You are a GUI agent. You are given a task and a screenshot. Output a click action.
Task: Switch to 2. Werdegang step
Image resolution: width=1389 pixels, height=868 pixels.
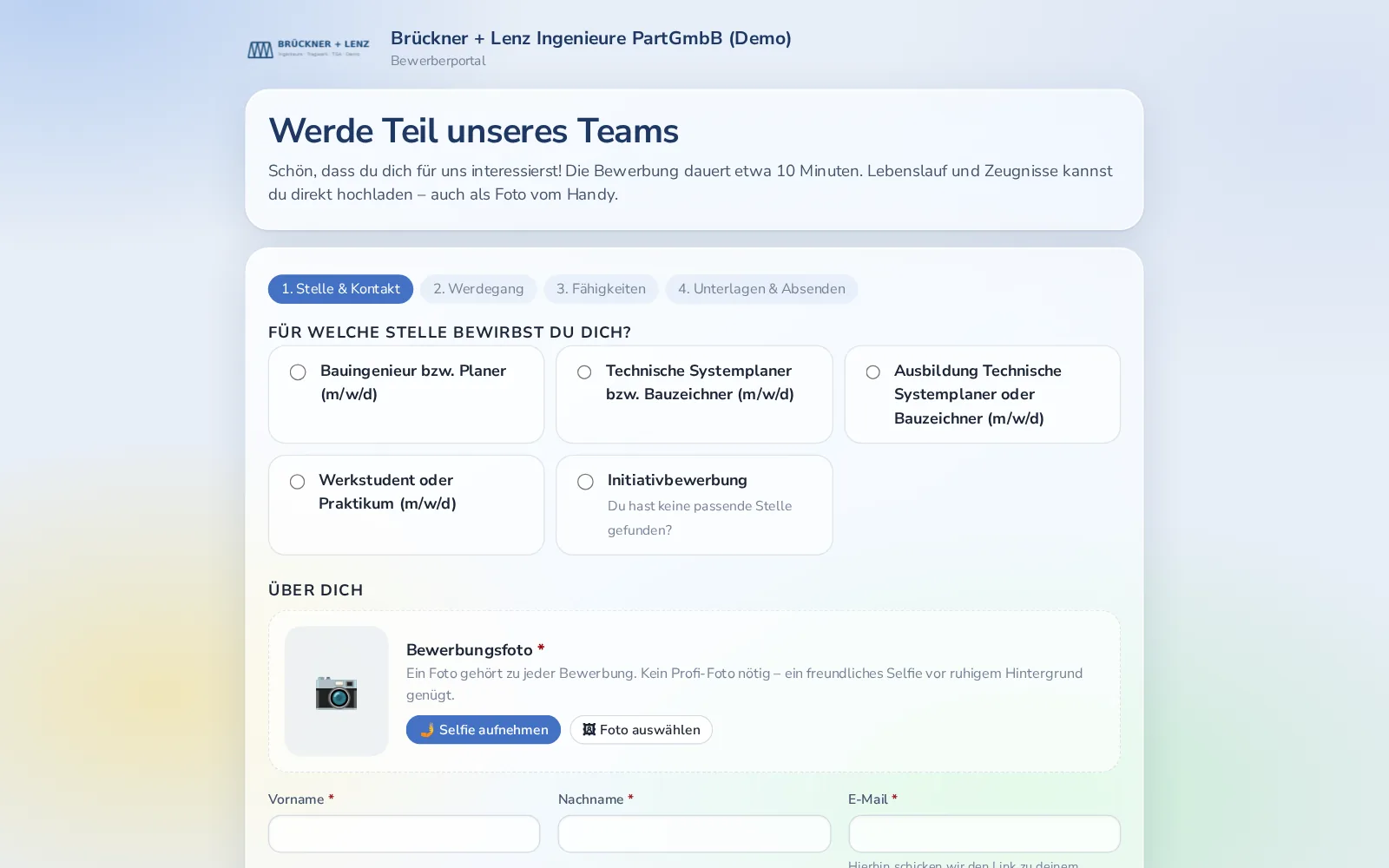478,289
